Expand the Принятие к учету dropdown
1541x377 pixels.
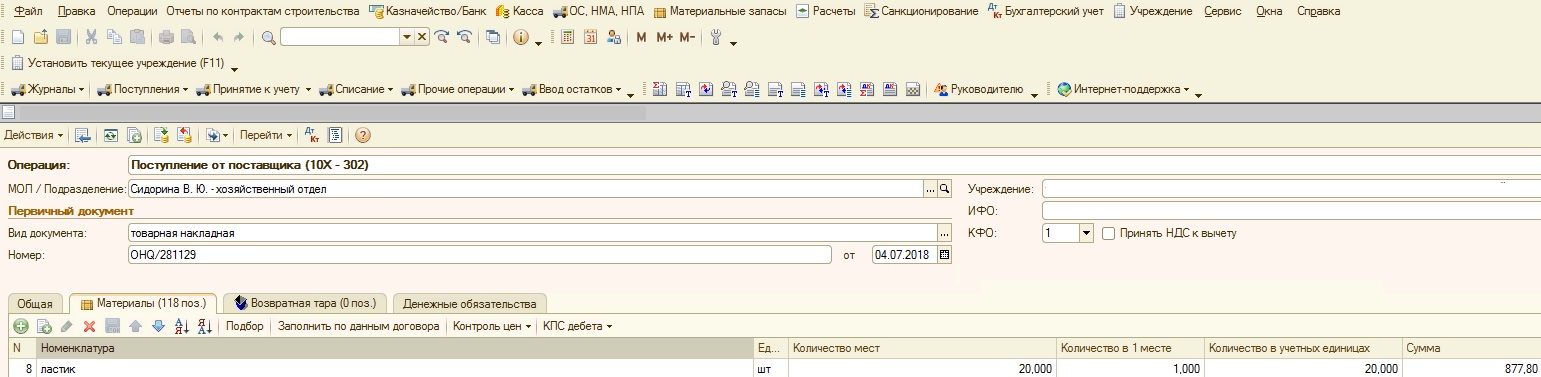(x=254, y=89)
